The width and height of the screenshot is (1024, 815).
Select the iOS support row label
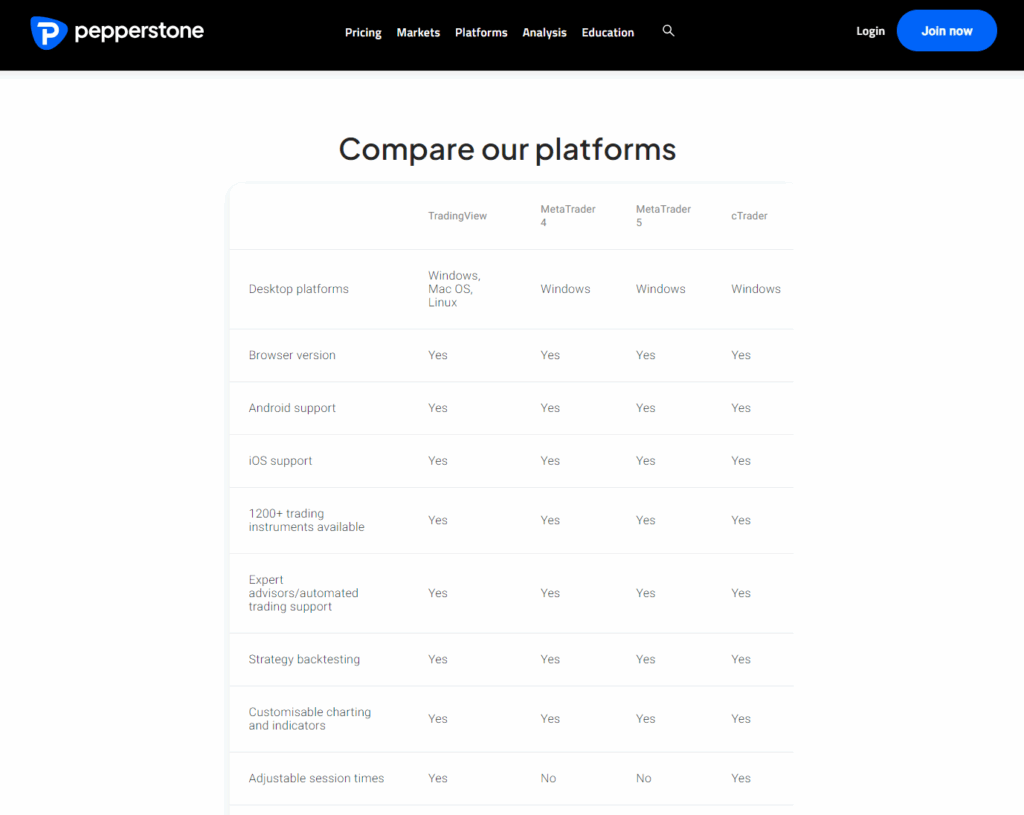pyautogui.click(x=280, y=461)
